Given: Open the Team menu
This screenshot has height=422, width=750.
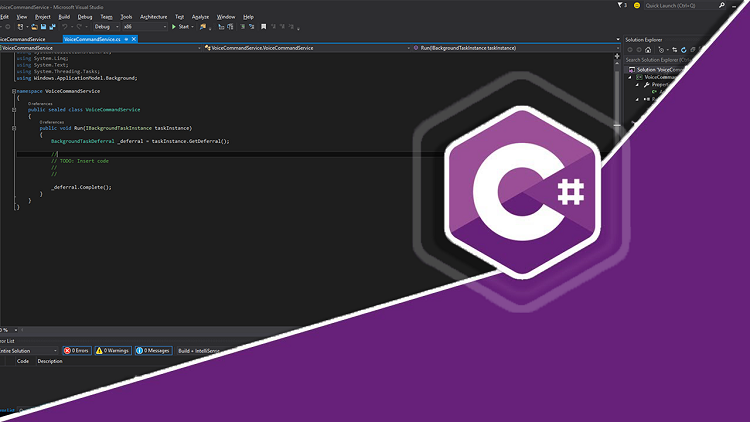Looking at the screenshot, I should click(106, 17).
